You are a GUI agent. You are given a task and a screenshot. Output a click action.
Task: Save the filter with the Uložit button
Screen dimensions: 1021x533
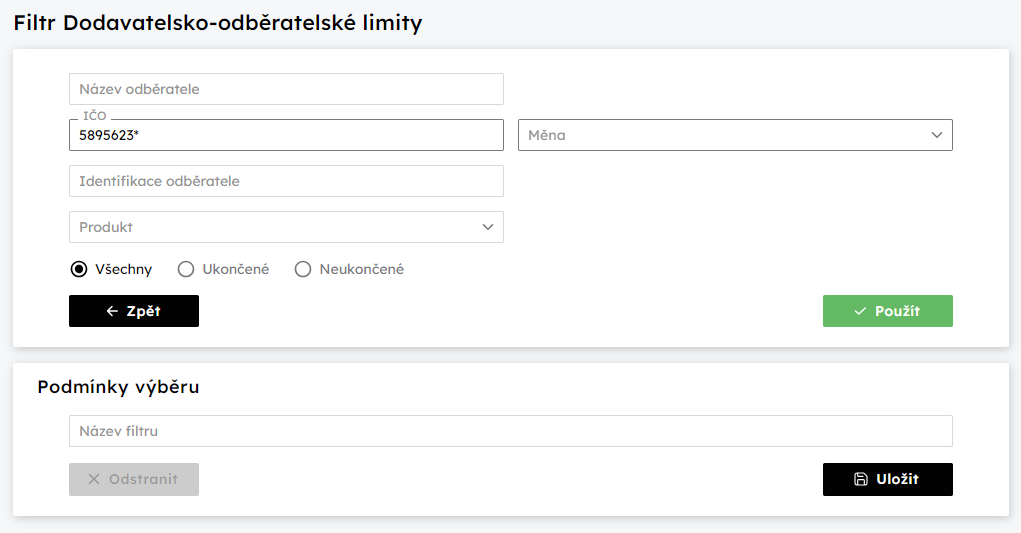(x=888, y=480)
